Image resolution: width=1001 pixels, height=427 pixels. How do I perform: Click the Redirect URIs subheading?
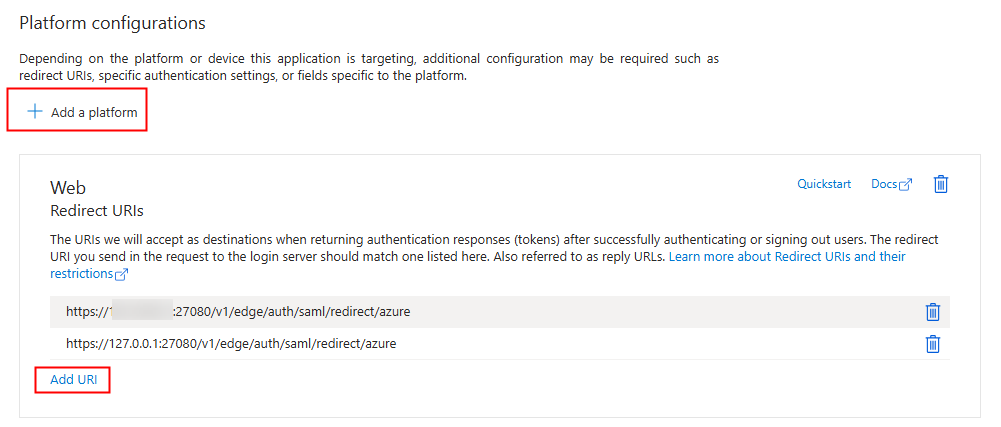[97, 210]
